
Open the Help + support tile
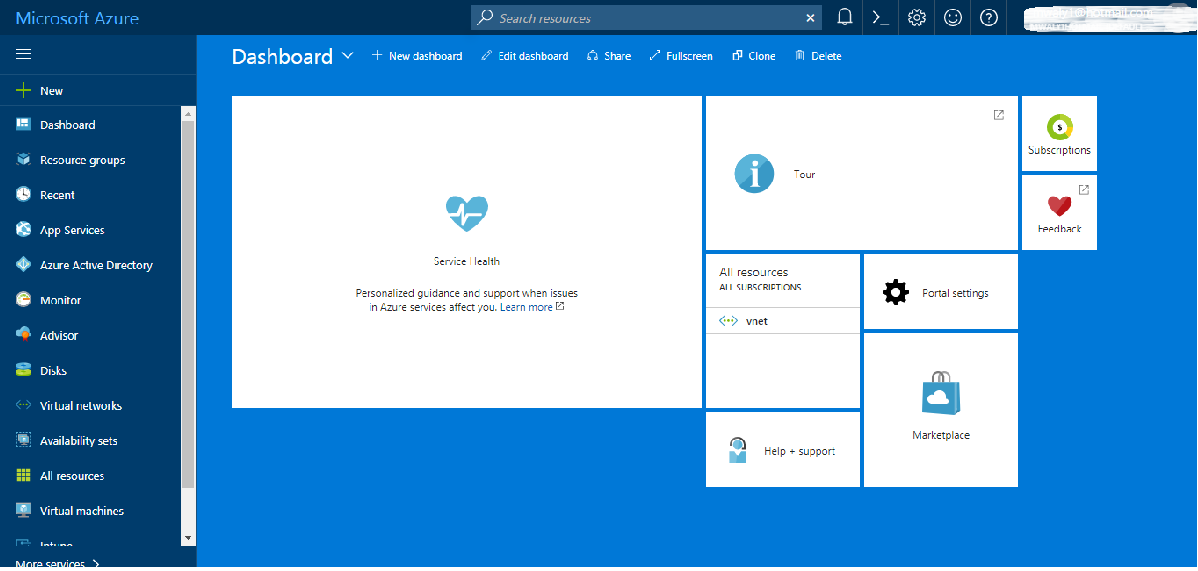pyautogui.click(x=782, y=449)
